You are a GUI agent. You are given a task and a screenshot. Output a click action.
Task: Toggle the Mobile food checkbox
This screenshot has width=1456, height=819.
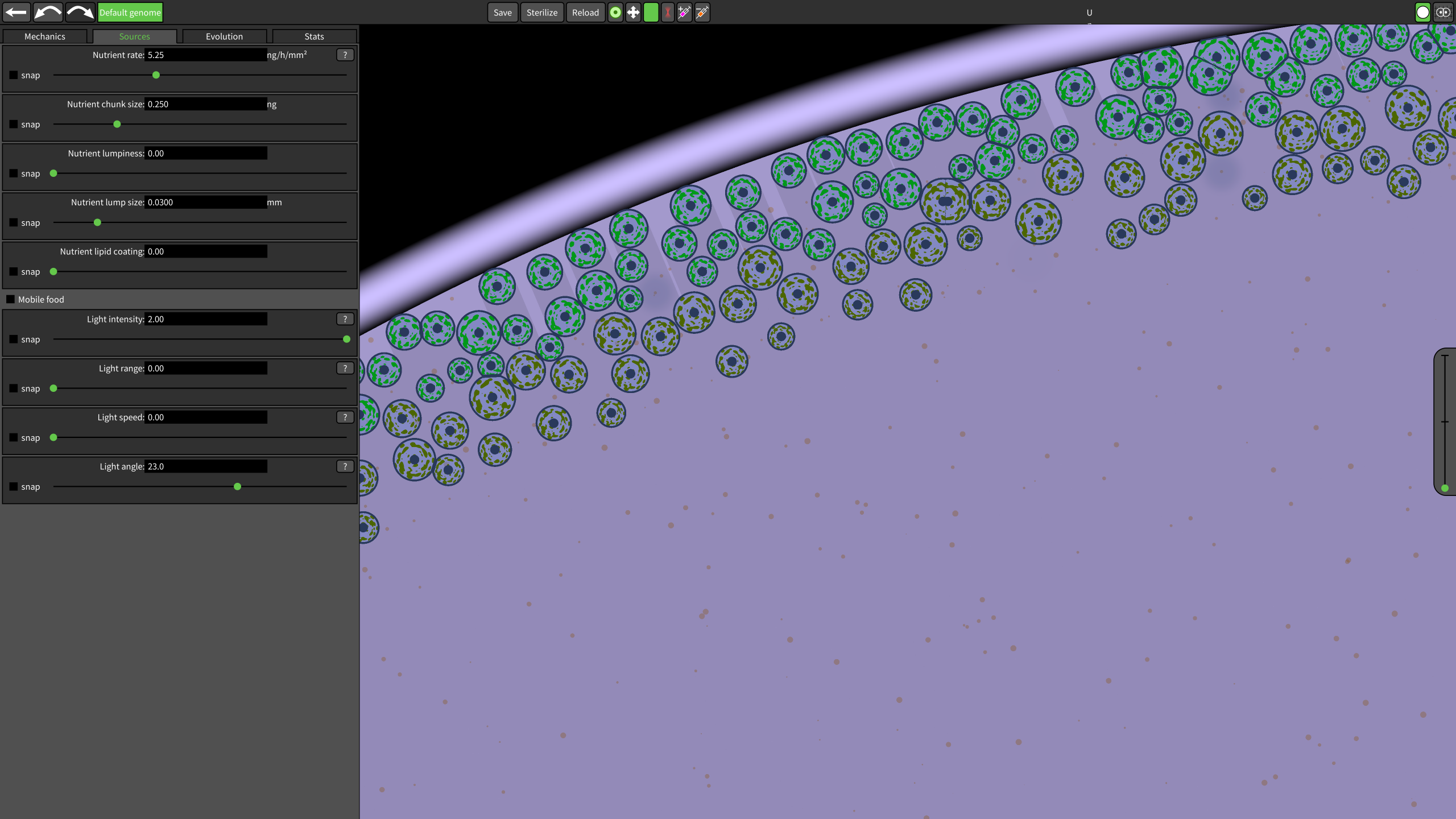pyautogui.click(x=10, y=299)
